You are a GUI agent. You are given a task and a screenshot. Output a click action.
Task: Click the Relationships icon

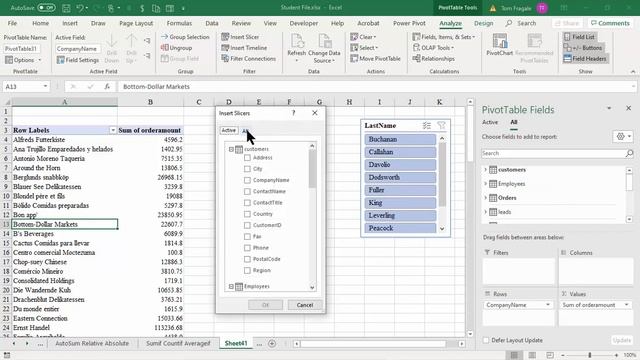point(416,59)
